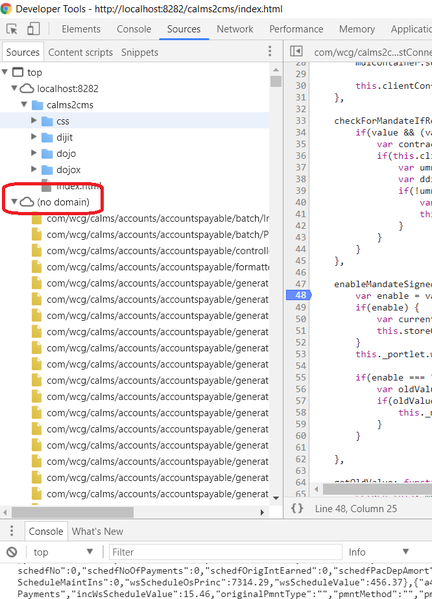Expand the dojo folder arrow

pyautogui.click(x=34, y=153)
